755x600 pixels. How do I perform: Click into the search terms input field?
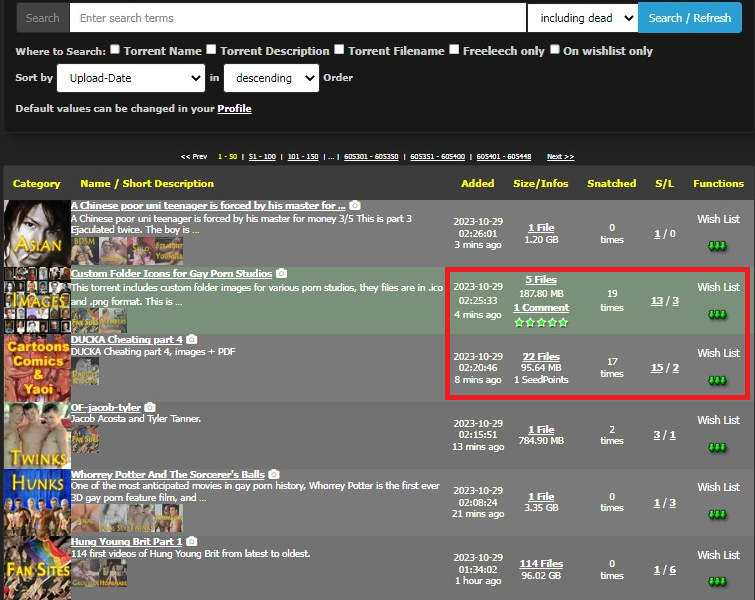coord(298,18)
